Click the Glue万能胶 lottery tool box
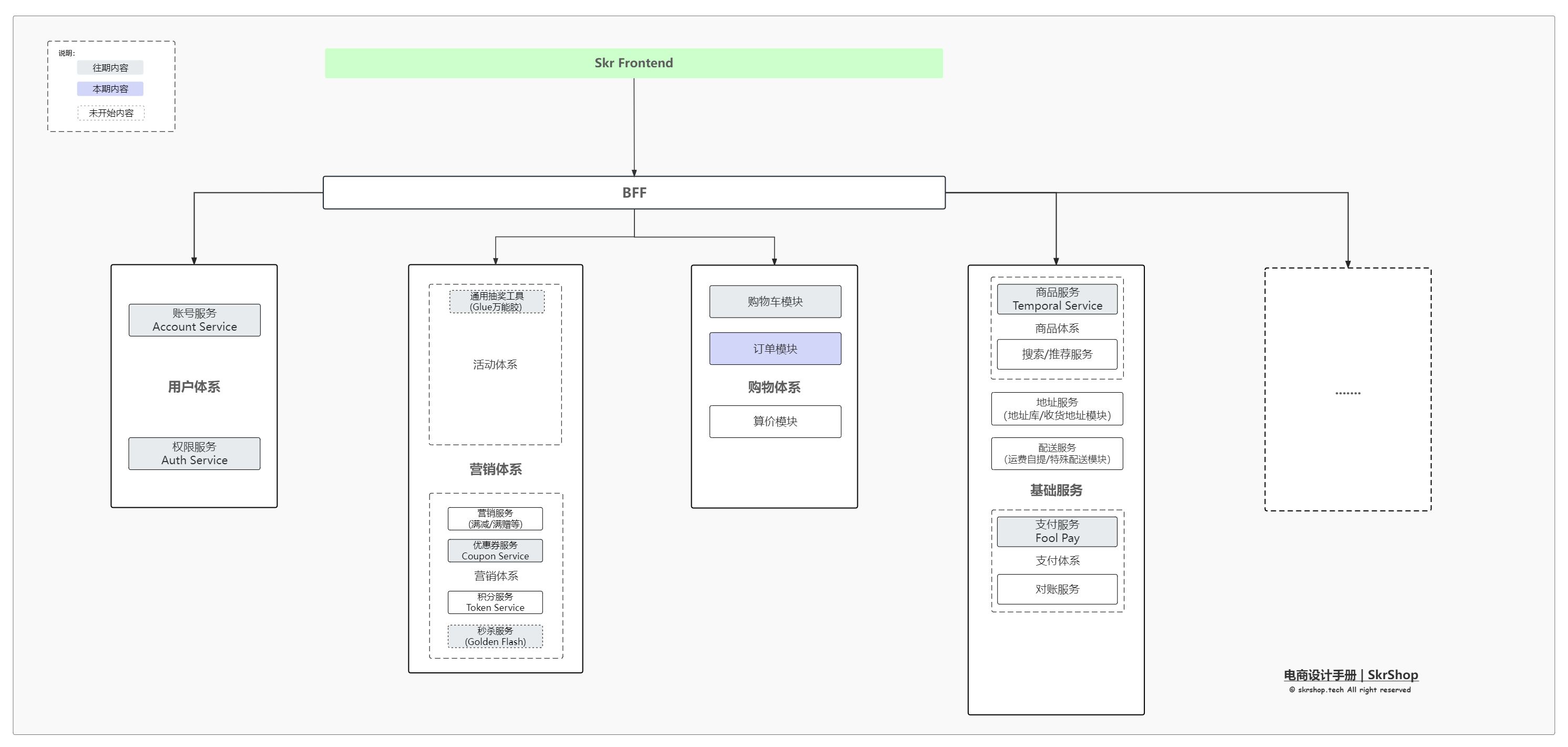 (x=497, y=301)
